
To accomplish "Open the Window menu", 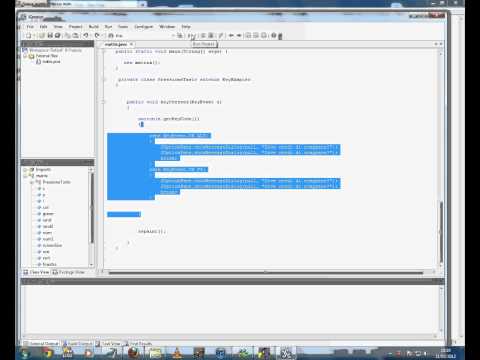I will pyautogui.click(x=167, y=27).
